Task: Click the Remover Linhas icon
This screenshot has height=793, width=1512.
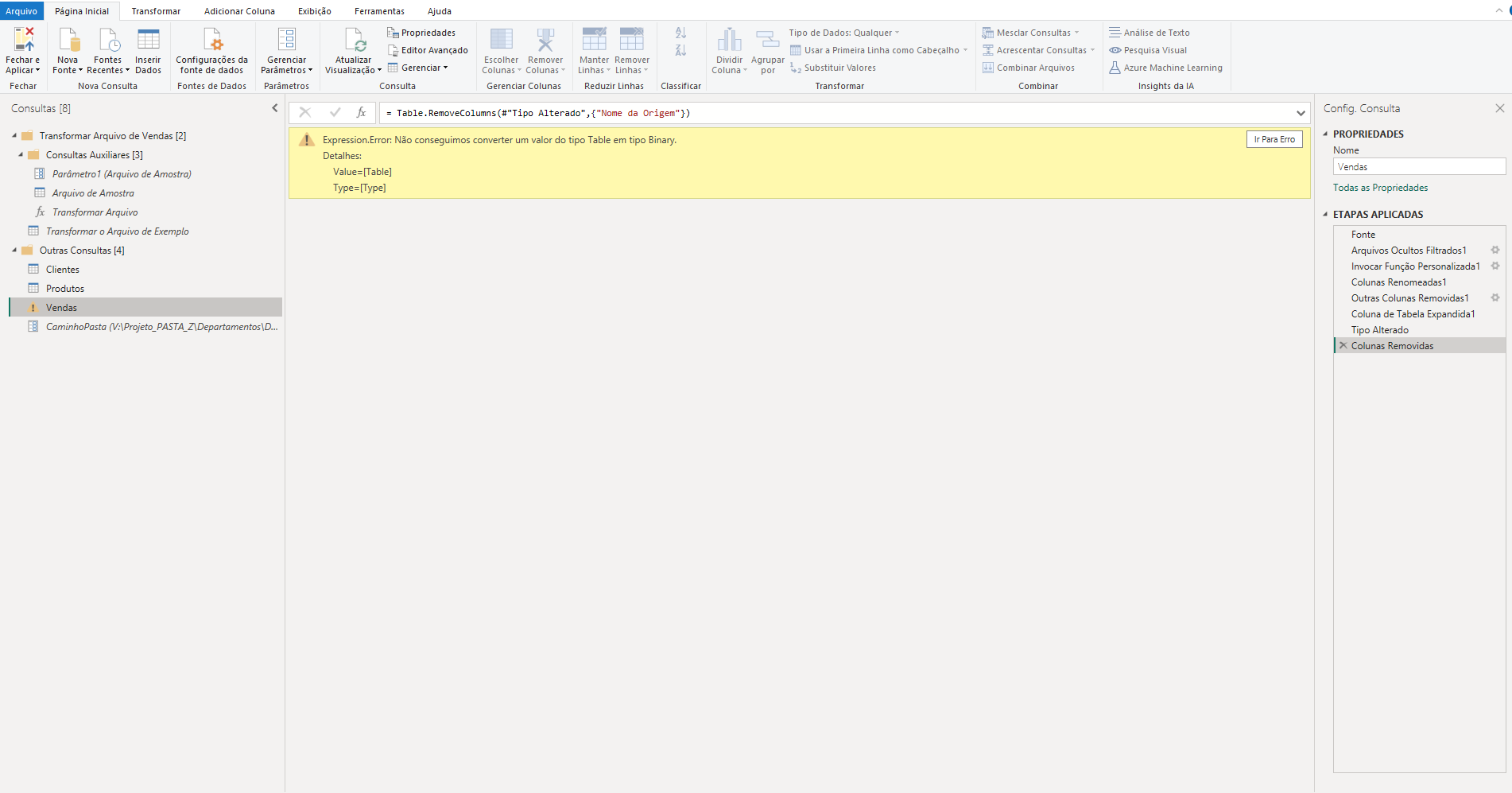Action: pos(632,39)
